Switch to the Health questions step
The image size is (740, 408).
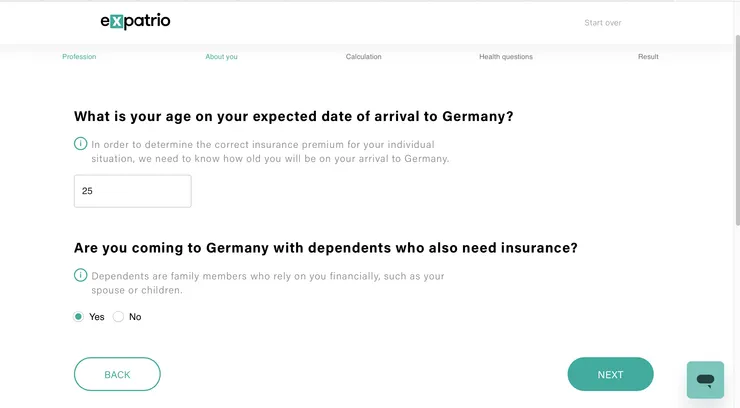(x=505, y=57)
